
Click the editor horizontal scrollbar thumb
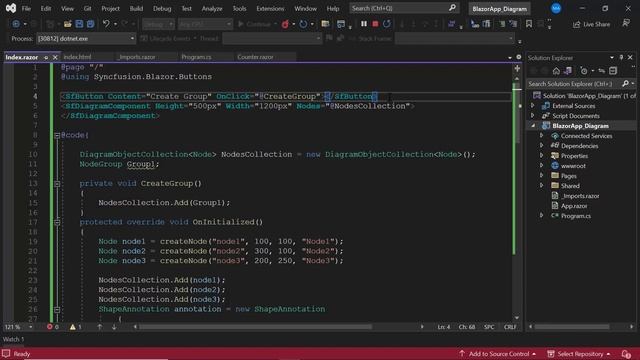click(256, 327)
